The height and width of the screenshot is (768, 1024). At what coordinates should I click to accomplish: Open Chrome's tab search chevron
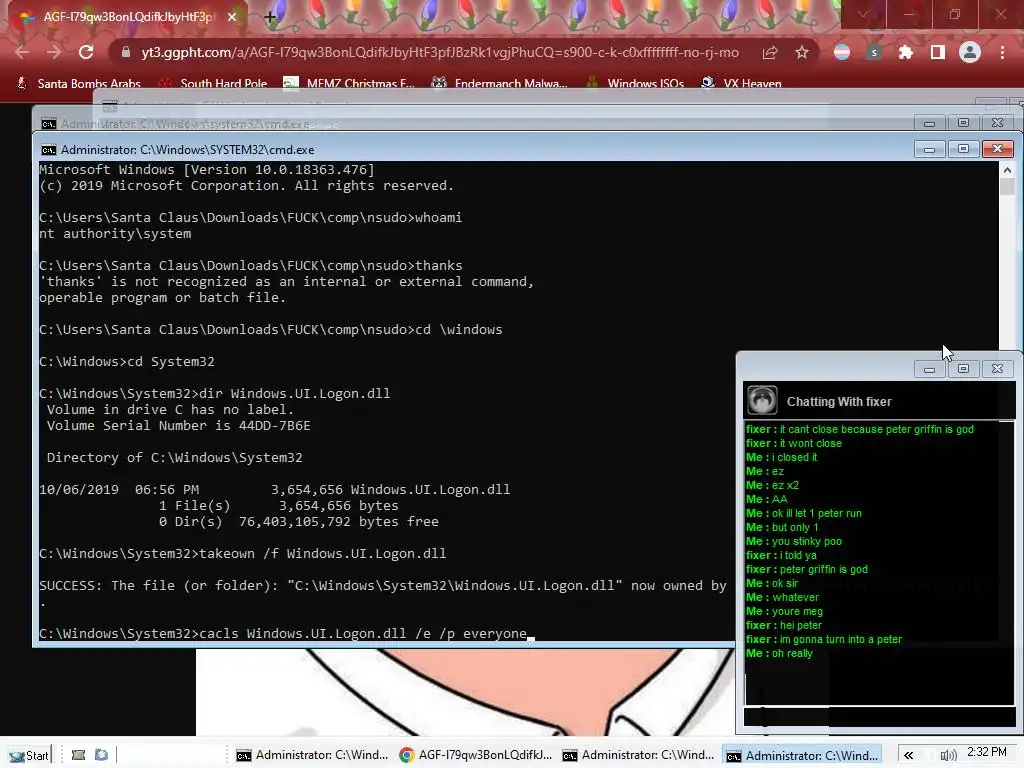(x=863, y=14)
